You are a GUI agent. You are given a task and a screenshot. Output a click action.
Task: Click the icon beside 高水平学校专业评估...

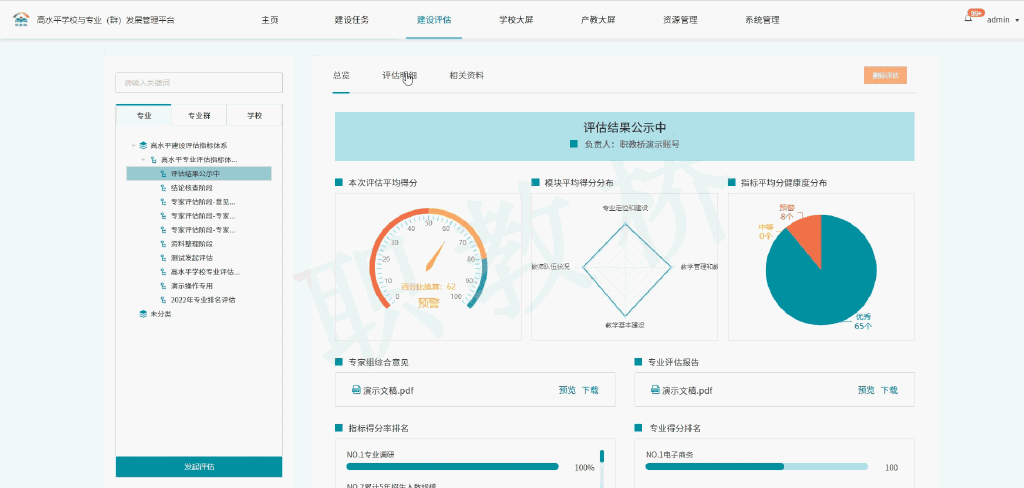163,272
